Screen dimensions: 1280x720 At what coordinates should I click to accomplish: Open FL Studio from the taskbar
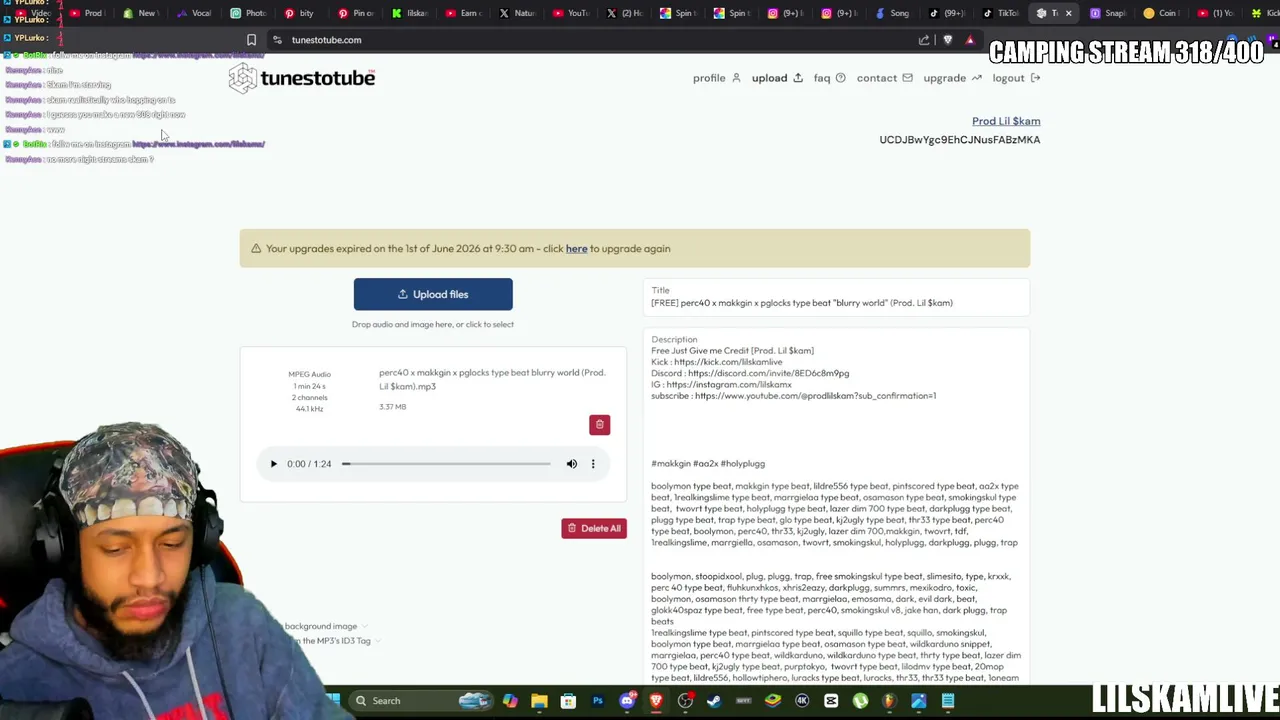(x=889, y=701)
